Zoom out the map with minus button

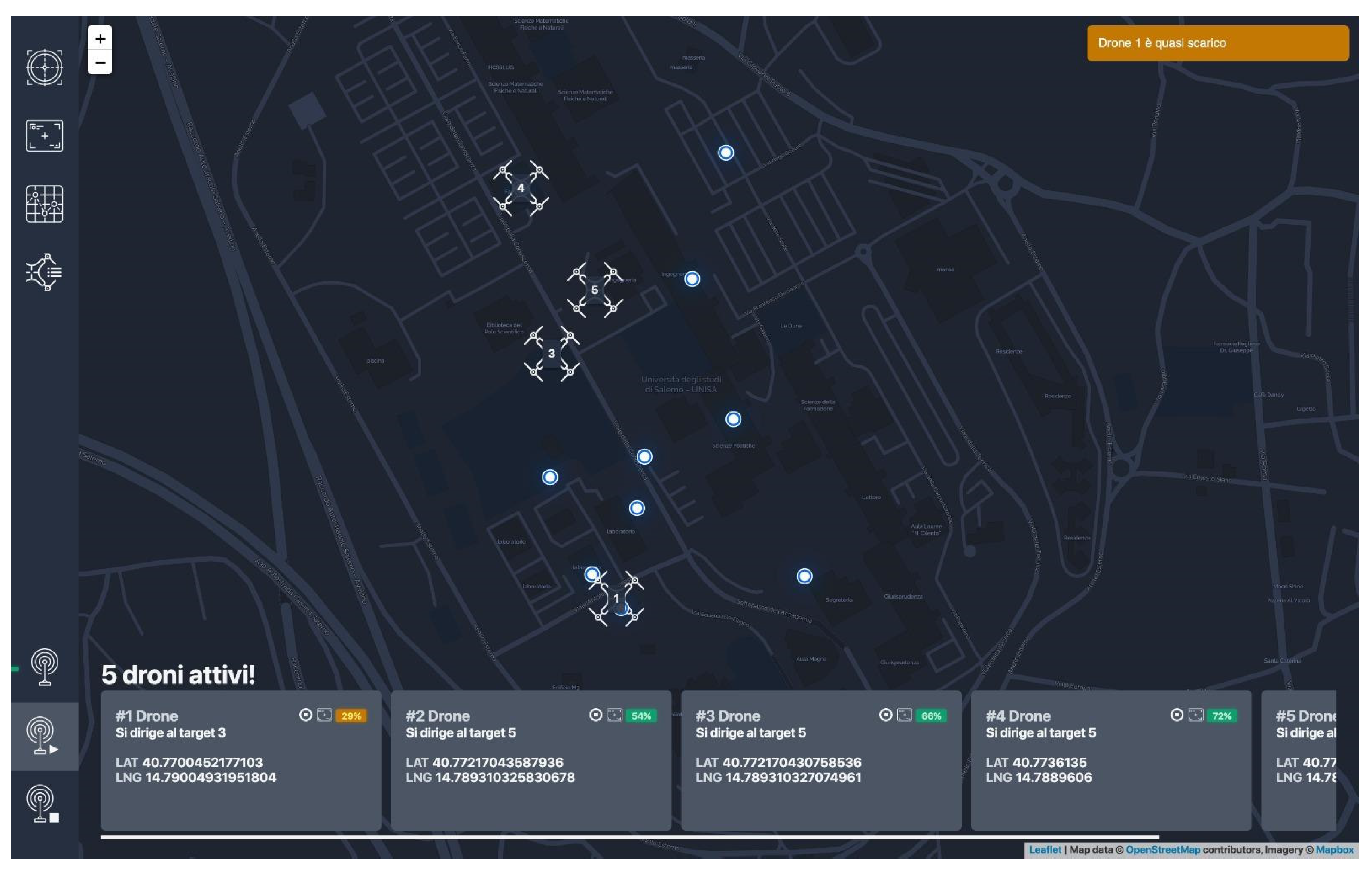(x=100, y=62)
